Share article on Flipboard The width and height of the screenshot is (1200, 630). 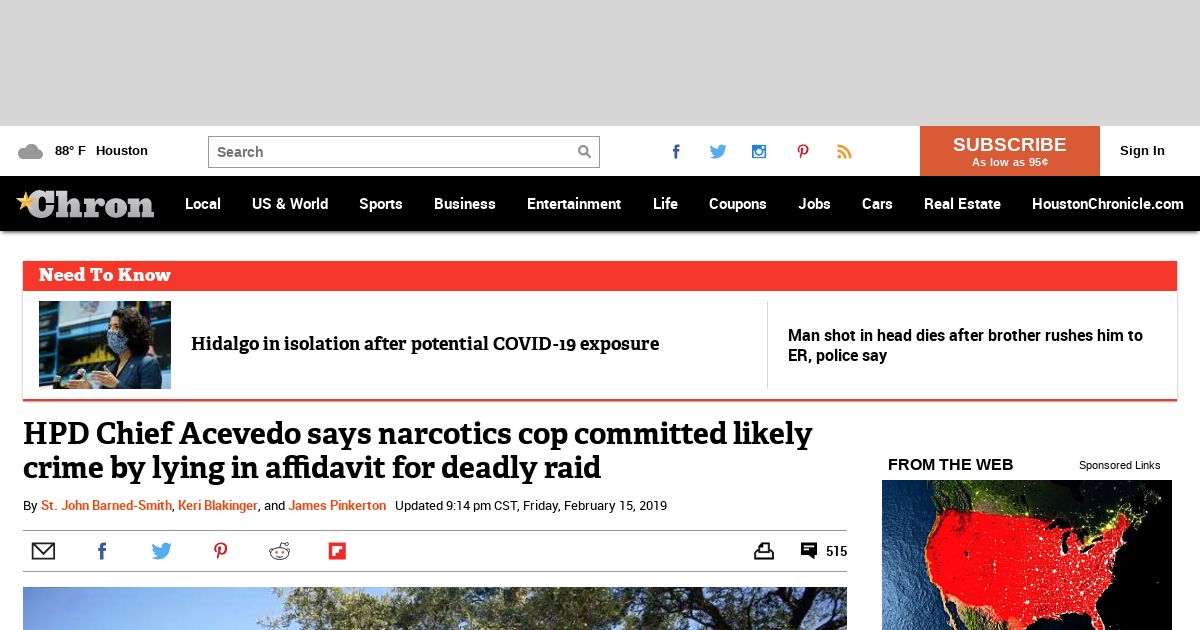(x=337, y=551)
